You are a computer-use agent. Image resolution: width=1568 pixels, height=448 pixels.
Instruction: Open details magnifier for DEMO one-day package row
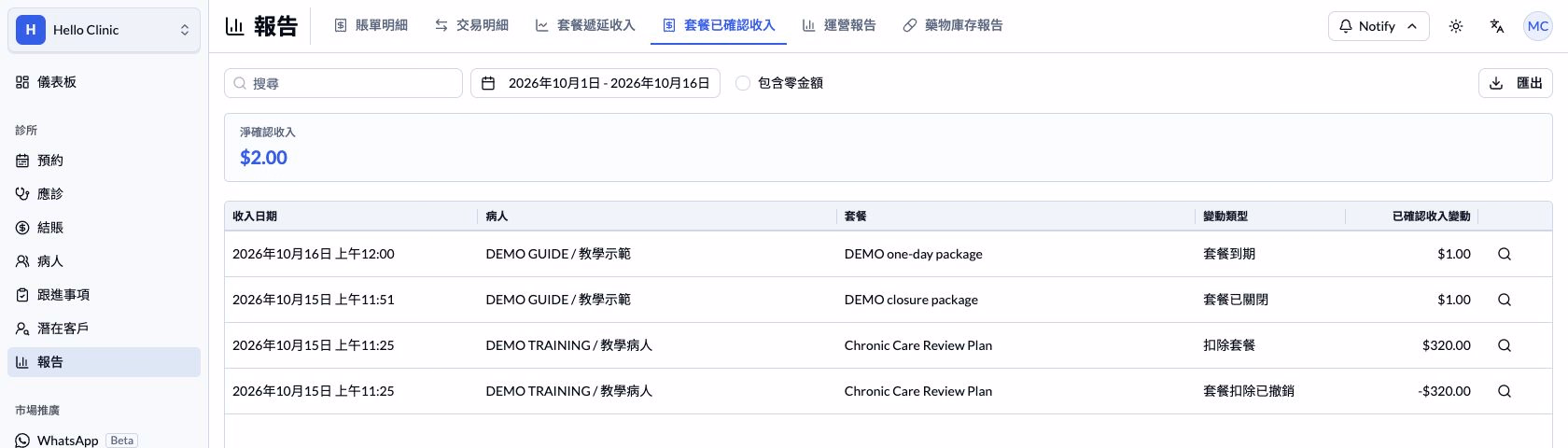1504,254
